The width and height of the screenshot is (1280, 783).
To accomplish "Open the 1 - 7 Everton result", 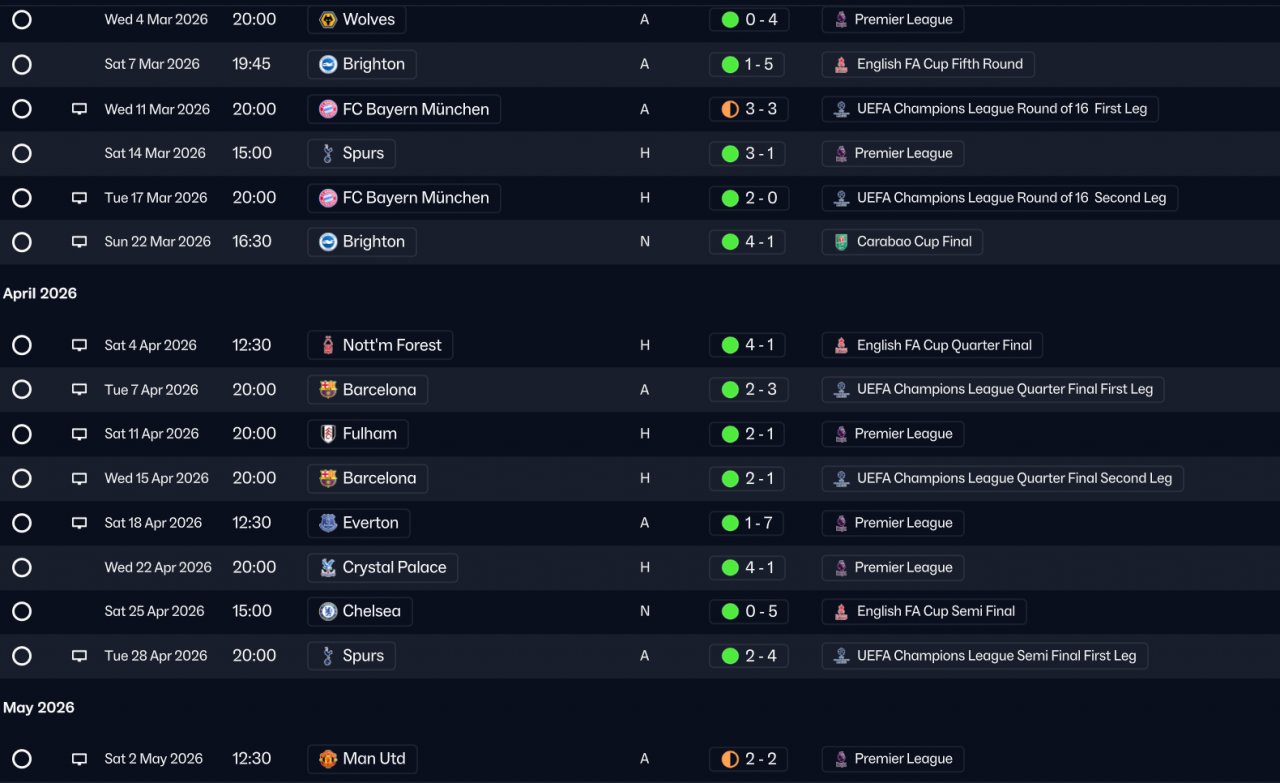I will [749, 523].
